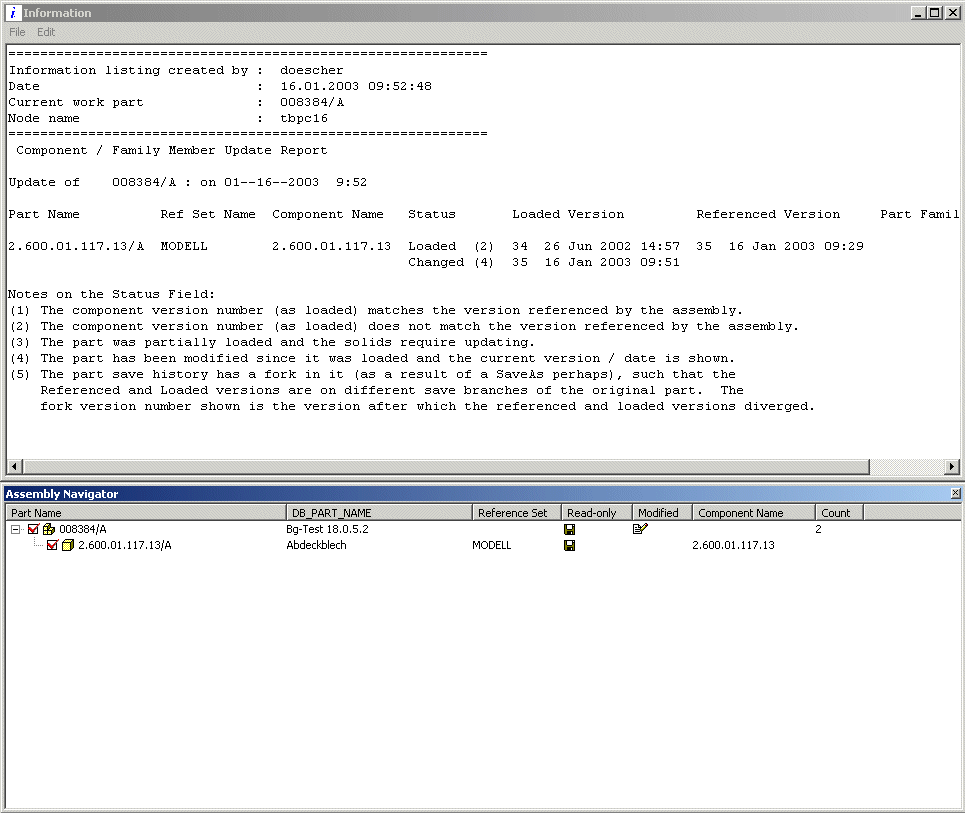Click the Count column header
This screenshot has width=965, height=813.
[839, 513]
